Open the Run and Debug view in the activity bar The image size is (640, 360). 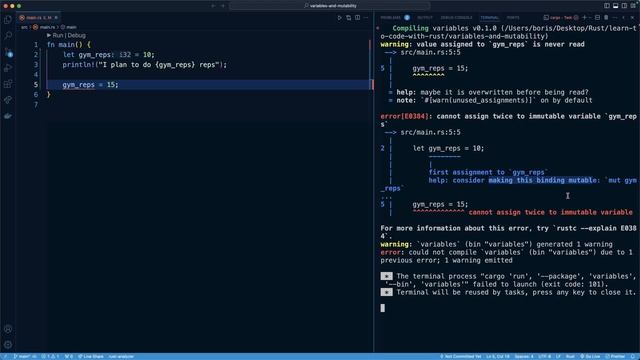pos(8,68)
